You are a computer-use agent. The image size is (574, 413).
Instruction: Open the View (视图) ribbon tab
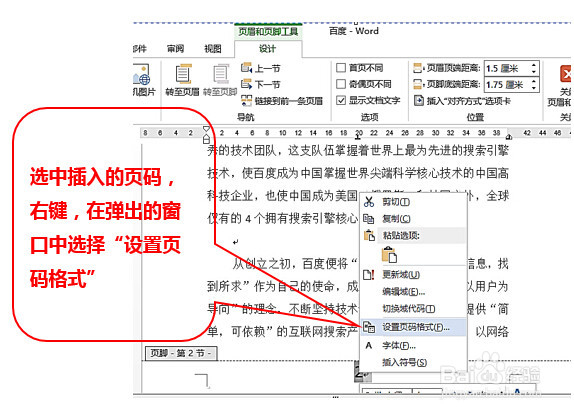pos(213,49)
